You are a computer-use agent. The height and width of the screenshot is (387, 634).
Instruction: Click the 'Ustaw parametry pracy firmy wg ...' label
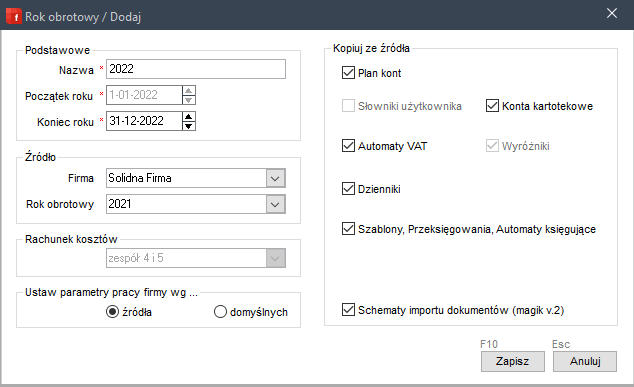[111, 292]
